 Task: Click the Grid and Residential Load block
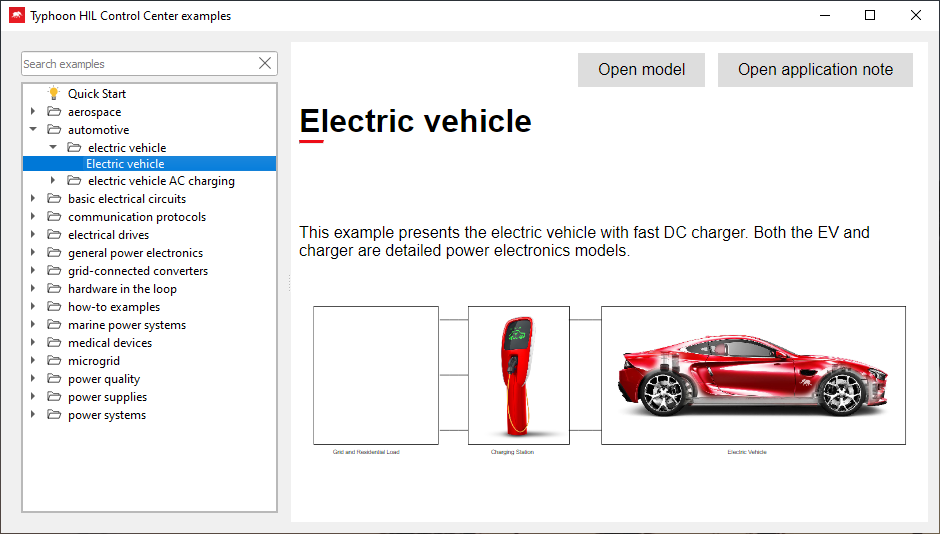(376, 375)
